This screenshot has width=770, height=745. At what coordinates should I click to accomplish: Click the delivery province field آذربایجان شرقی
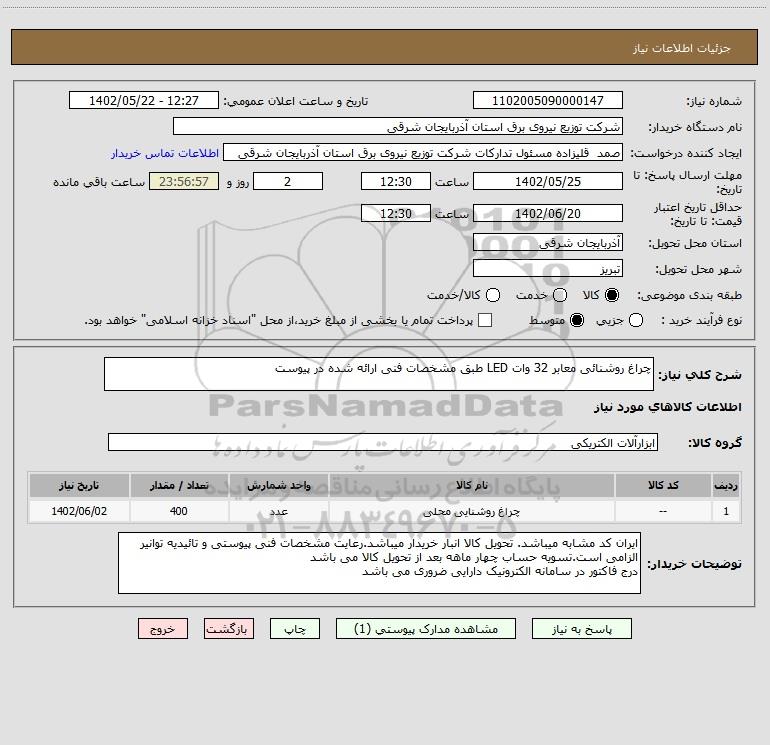pos(548,242)
